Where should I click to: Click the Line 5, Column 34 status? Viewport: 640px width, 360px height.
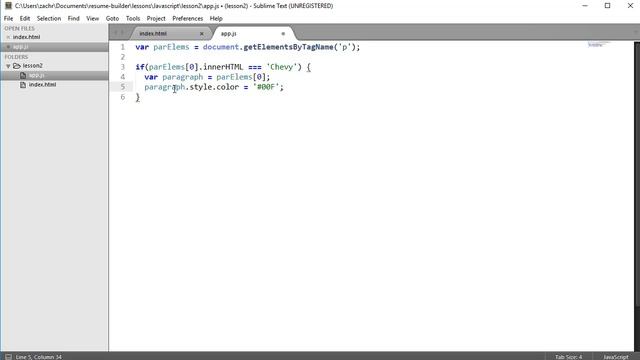39,357
